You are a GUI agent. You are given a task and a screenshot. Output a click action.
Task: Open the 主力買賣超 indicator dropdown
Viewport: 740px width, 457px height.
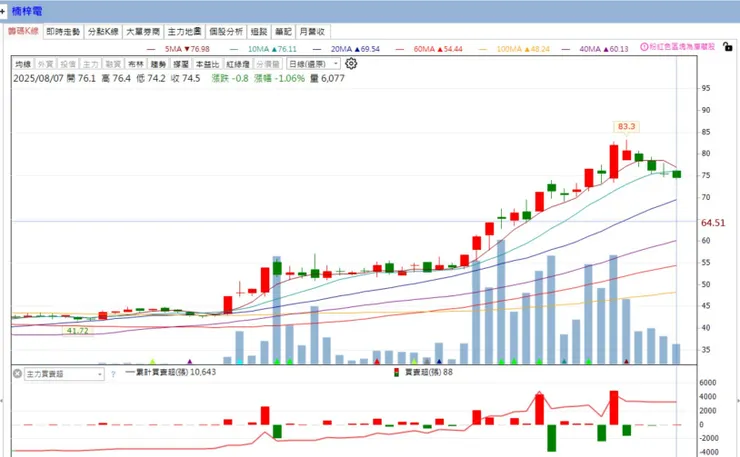click(64, 374)
